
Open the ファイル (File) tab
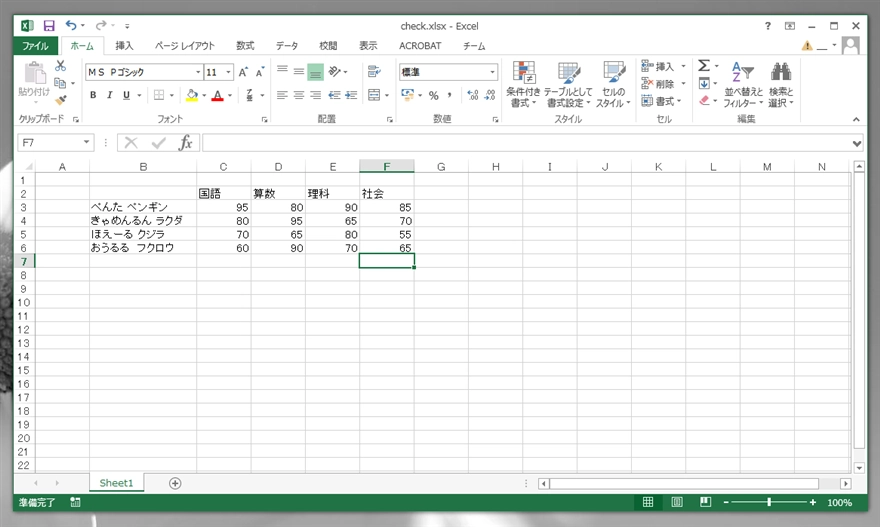pyautogui.click(x=35, y=46)
